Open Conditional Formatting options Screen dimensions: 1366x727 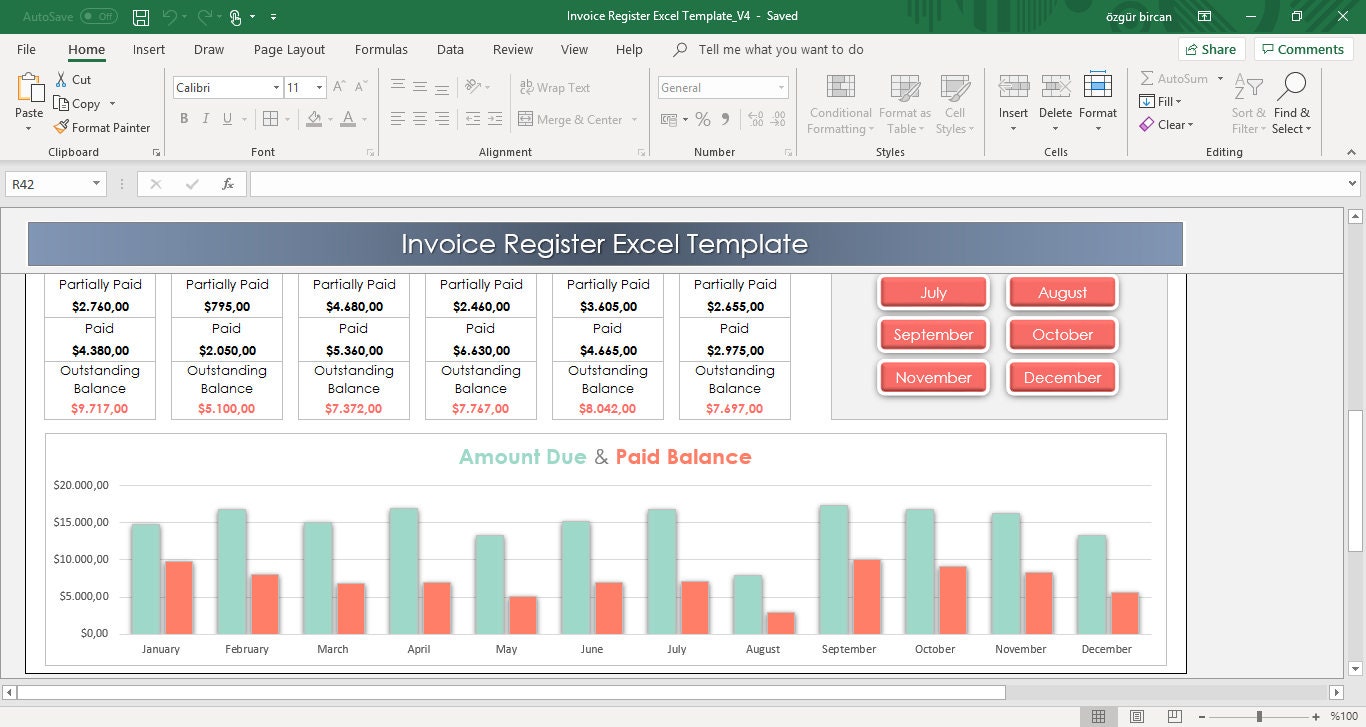839,103
